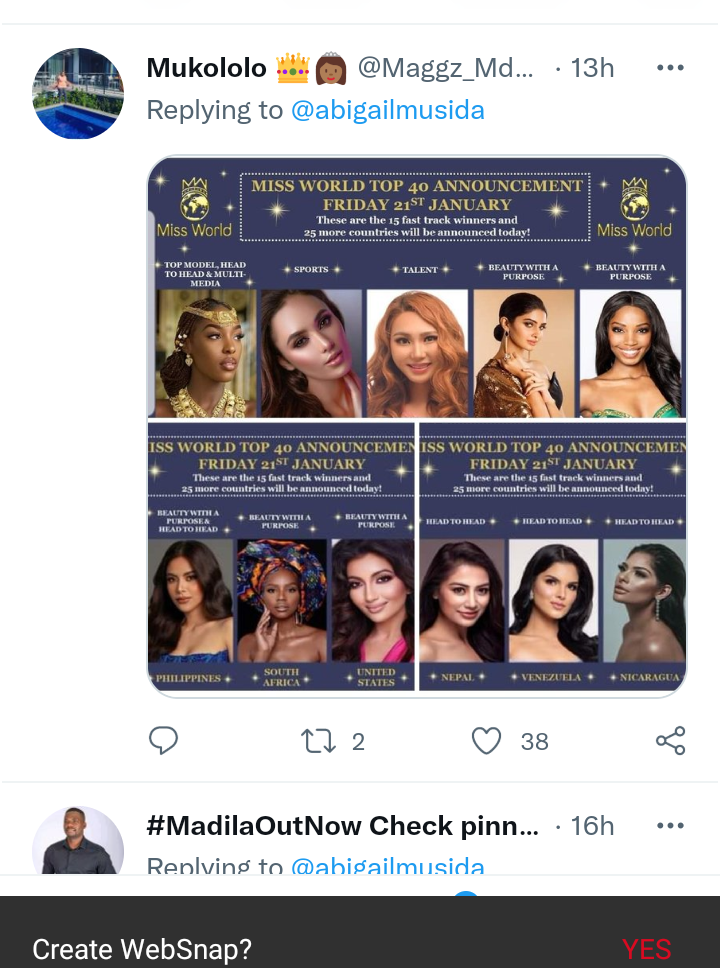
Task: Tap the @Maggz_Md... username handle
Action: (445, 67)
